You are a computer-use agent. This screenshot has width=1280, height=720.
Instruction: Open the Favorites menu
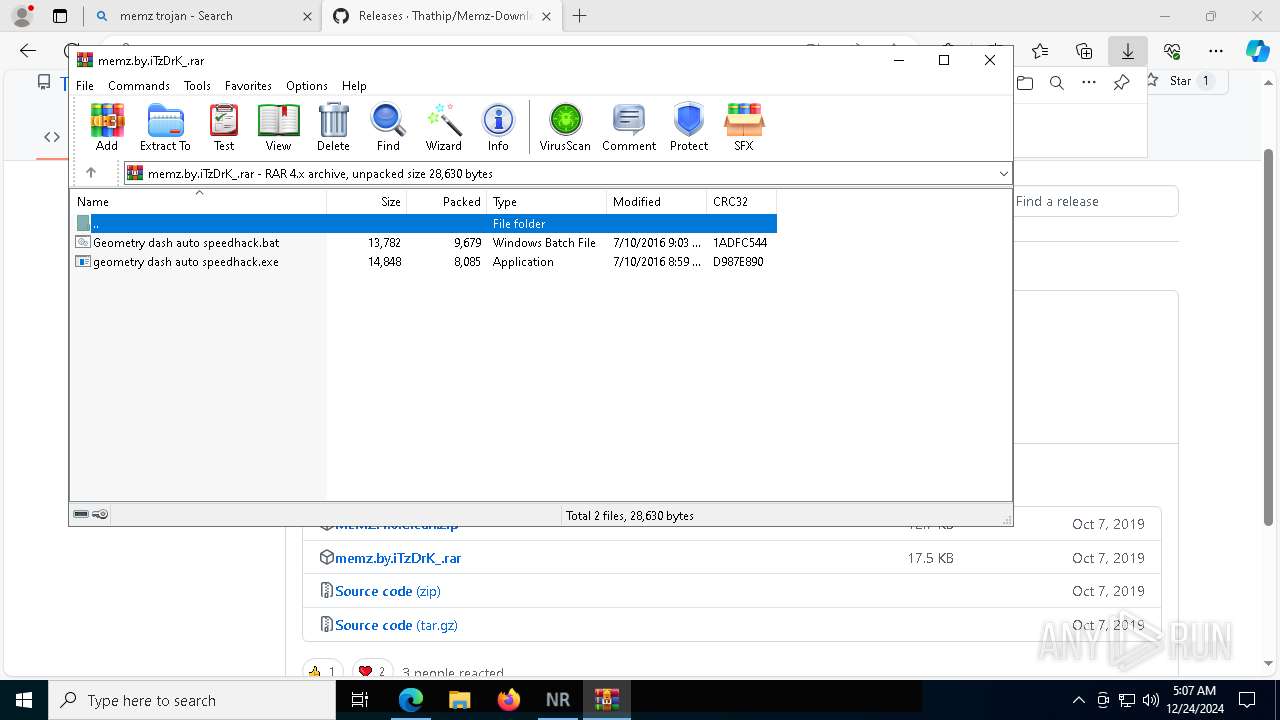coord(248,86)
